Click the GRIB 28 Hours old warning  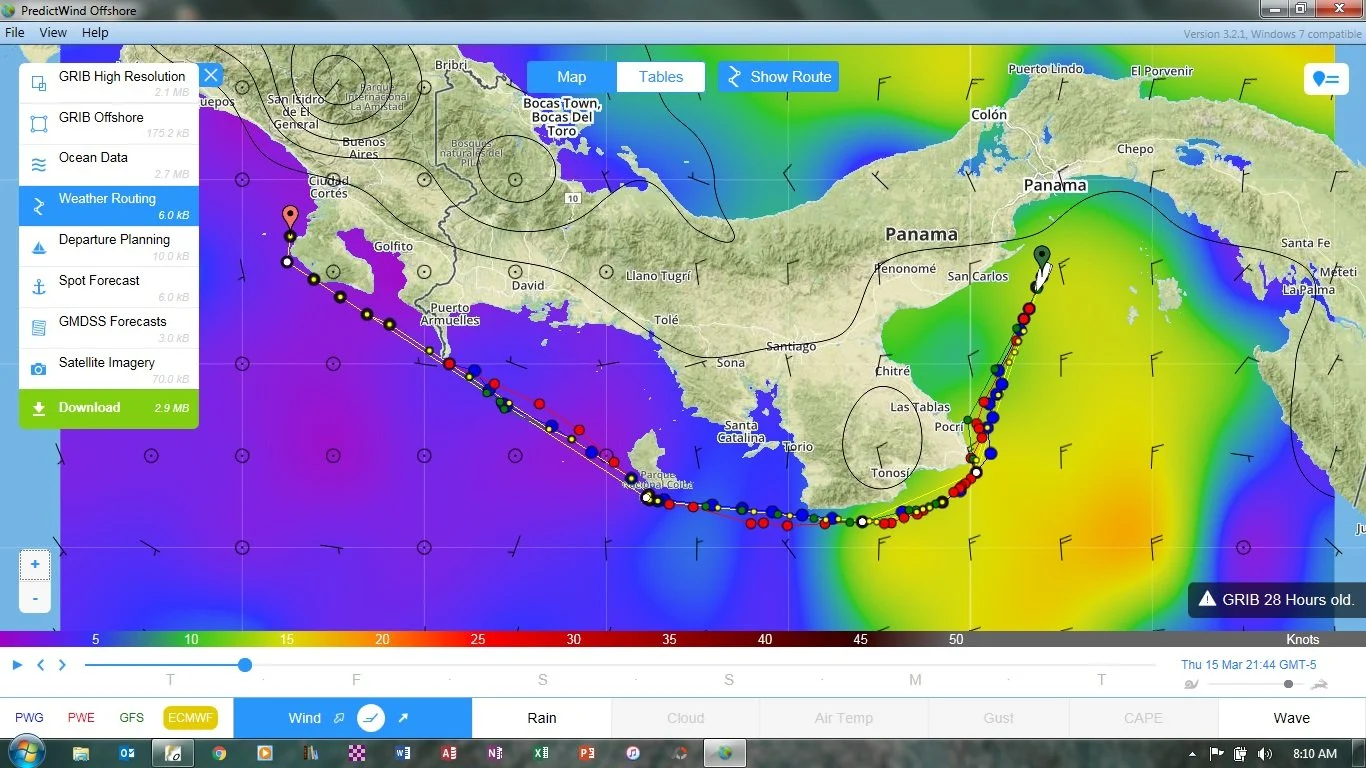[x=1276, y=600]
